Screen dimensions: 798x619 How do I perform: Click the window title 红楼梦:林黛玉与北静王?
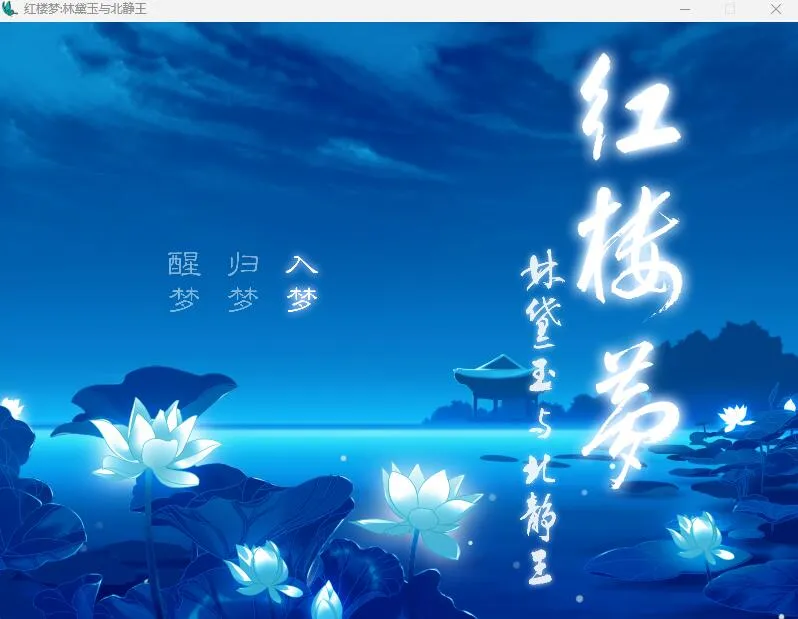(x=85, y=9)
